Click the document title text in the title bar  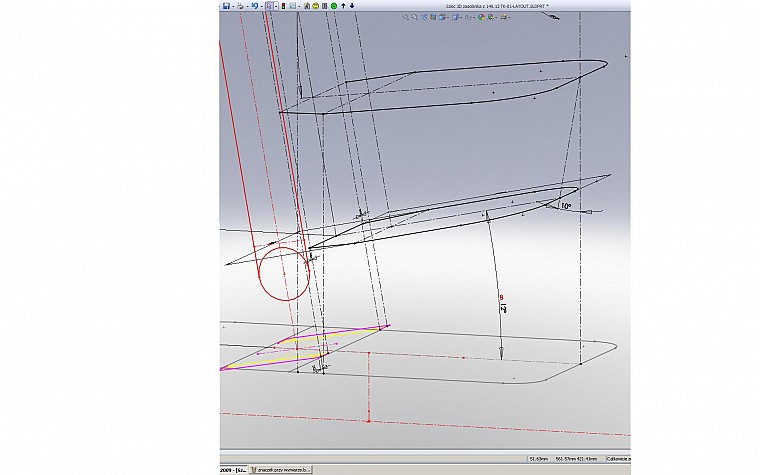click(x=497, y=6)
